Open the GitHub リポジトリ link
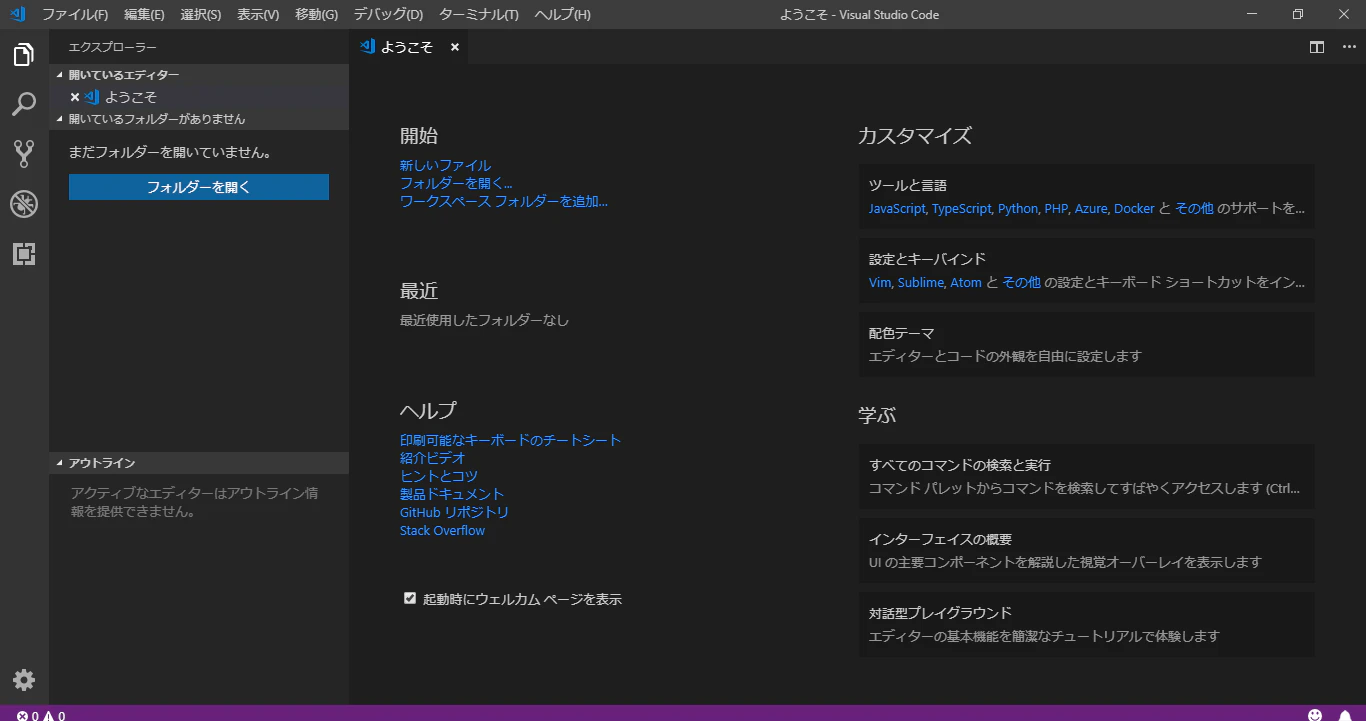This screenshot has width=1366, height=721. pyautogui.click(x=454, y=512)
